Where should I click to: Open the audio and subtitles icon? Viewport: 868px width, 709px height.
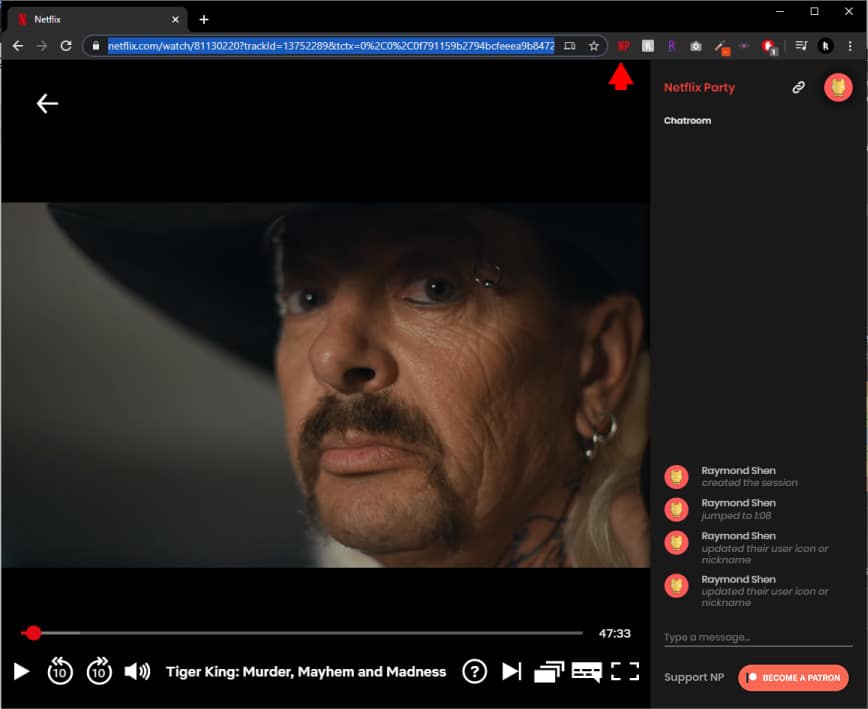(x=588, y=672)
